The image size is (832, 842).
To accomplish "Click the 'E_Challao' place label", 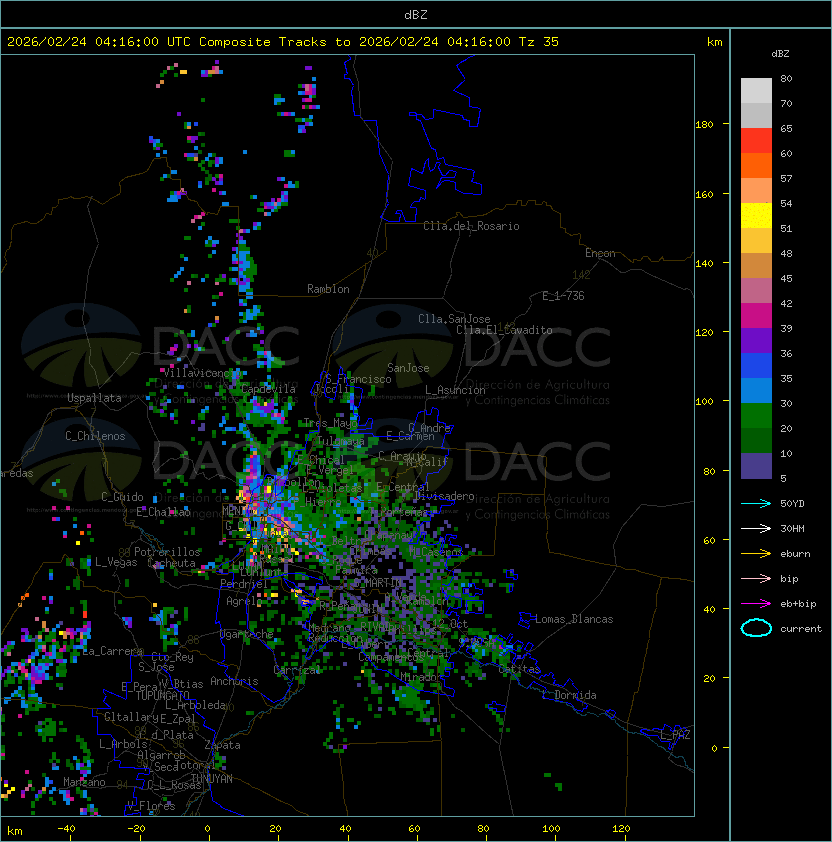I will point(163,512).
